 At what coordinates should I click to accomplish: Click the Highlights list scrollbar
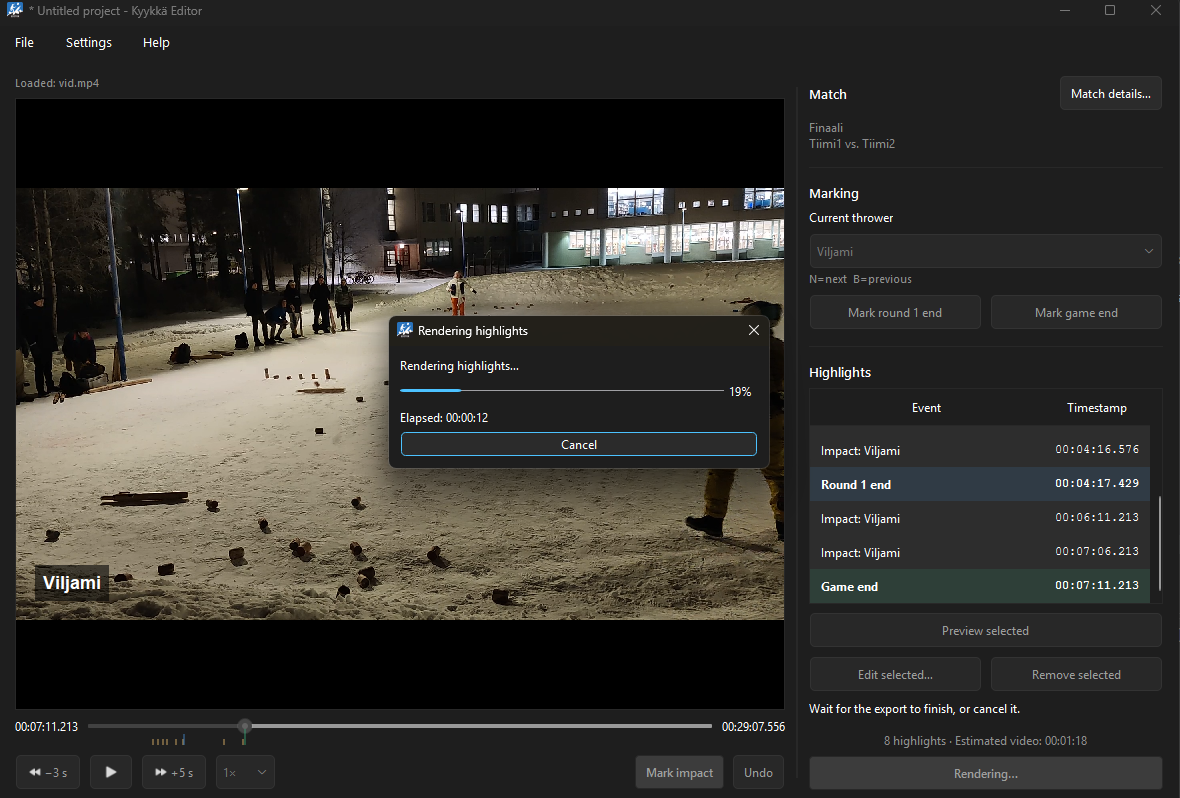(x=1159, y=542)
